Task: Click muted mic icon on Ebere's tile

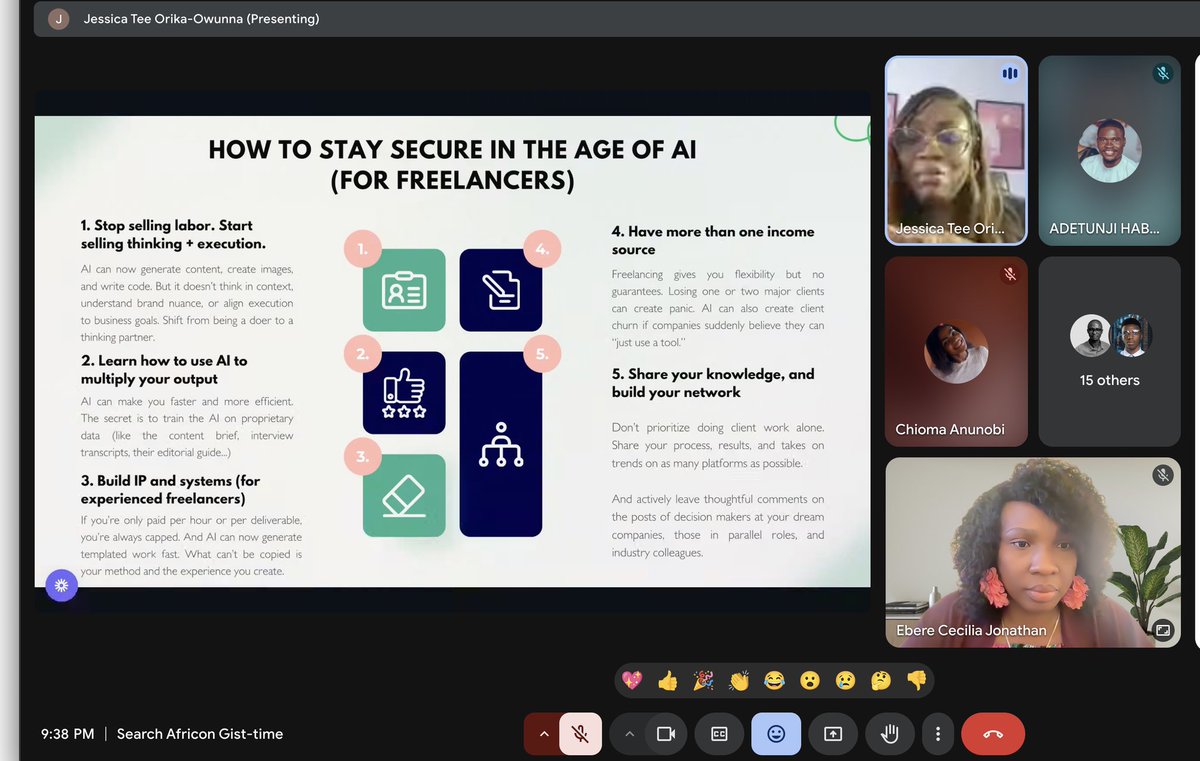Action: (1162, 475)
